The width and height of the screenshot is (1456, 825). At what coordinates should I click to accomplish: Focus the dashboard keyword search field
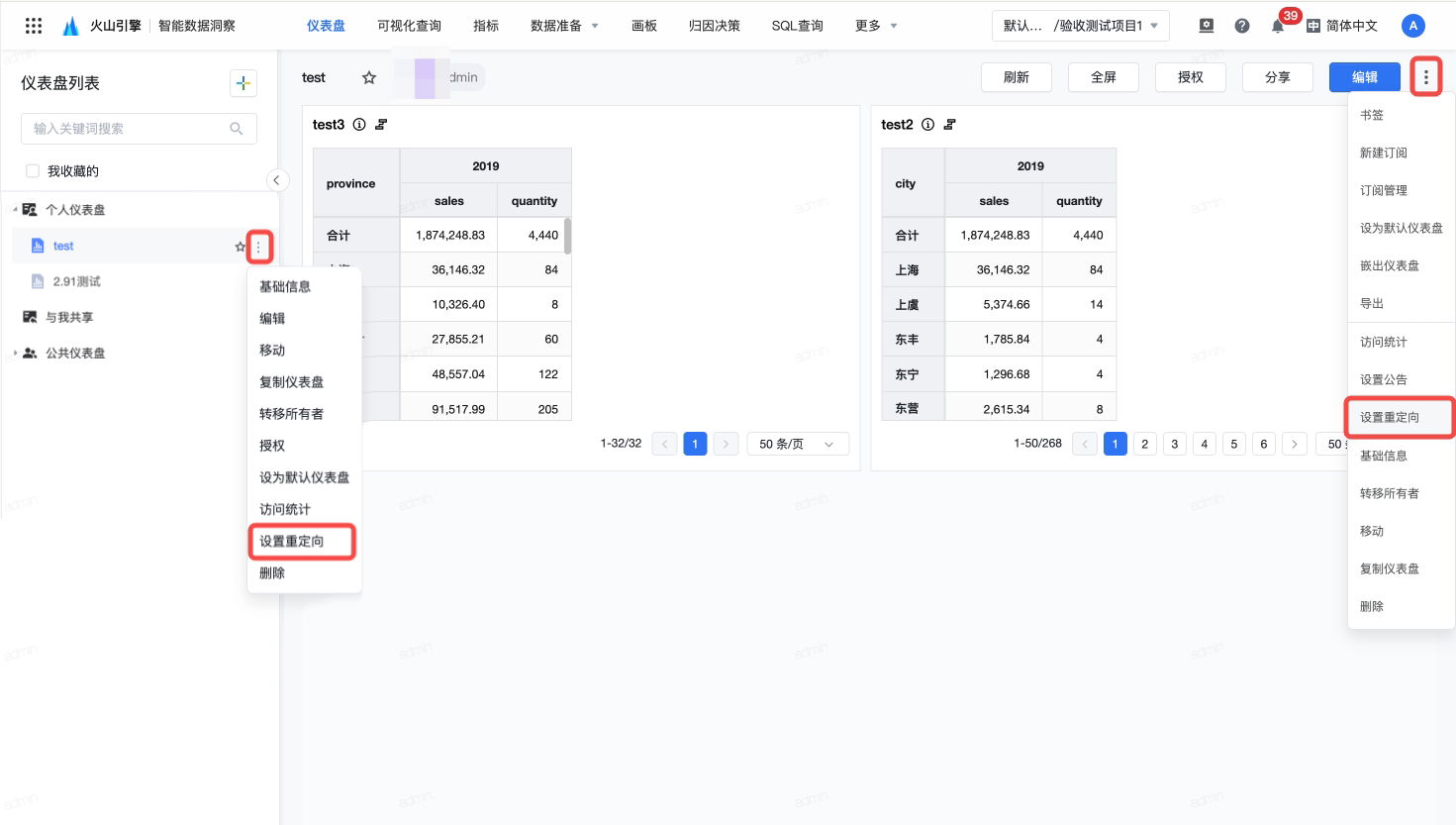click(129, 129)
